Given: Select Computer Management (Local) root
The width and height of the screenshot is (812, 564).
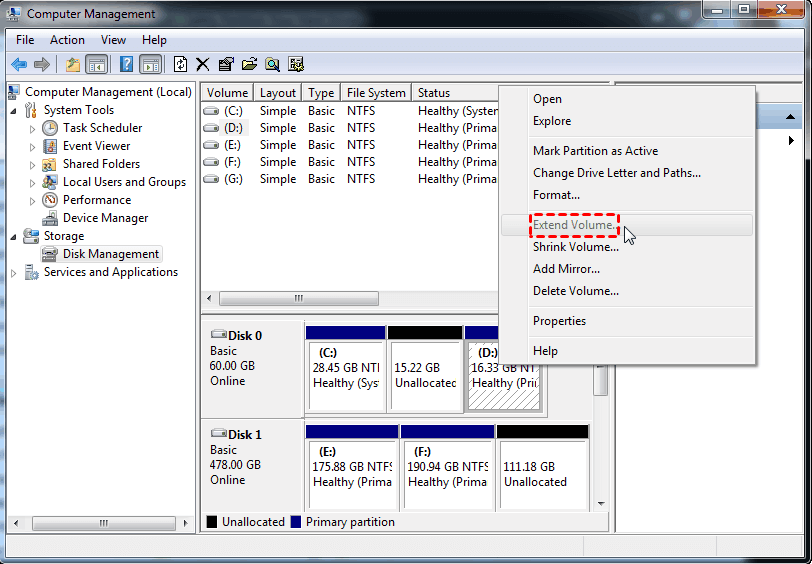Looking at the screenshot, I should [x=108, y=92].
